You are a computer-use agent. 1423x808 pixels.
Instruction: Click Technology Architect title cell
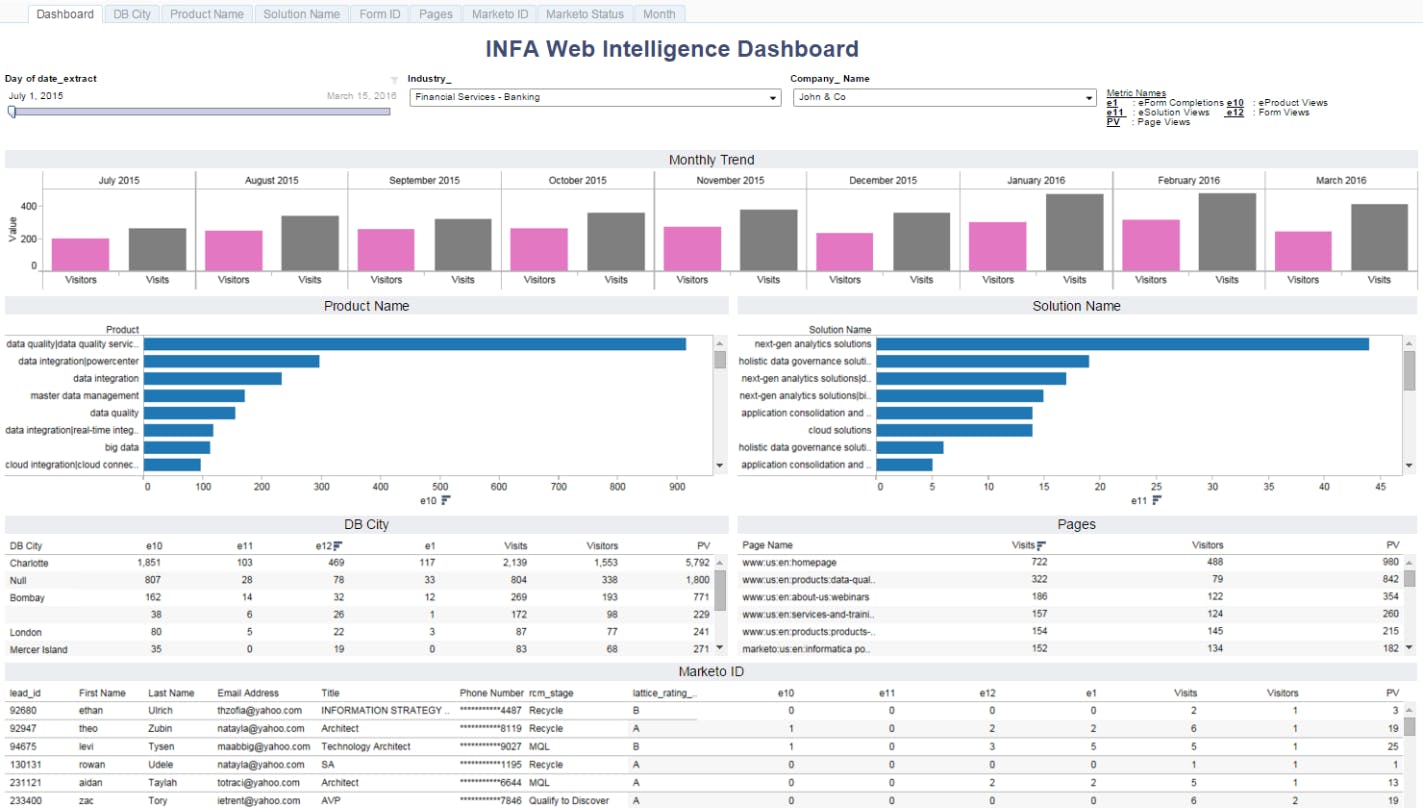coord(366,747)
